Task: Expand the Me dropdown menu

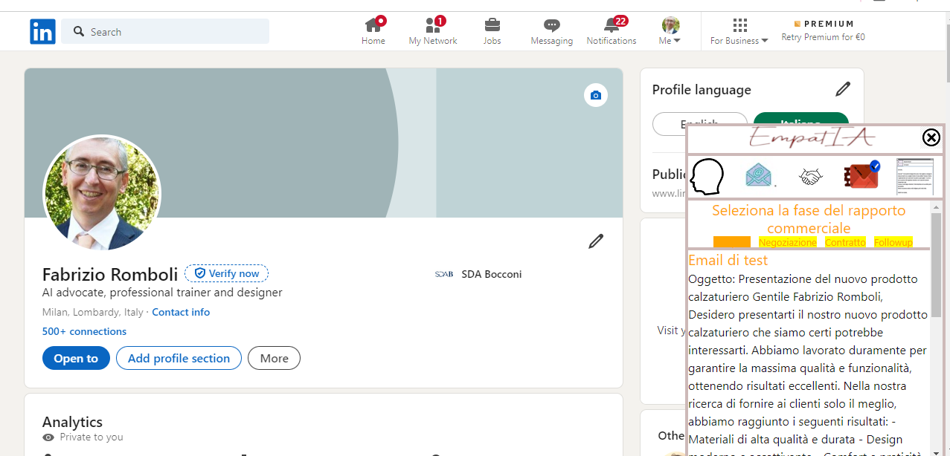Action: point(670,31)
